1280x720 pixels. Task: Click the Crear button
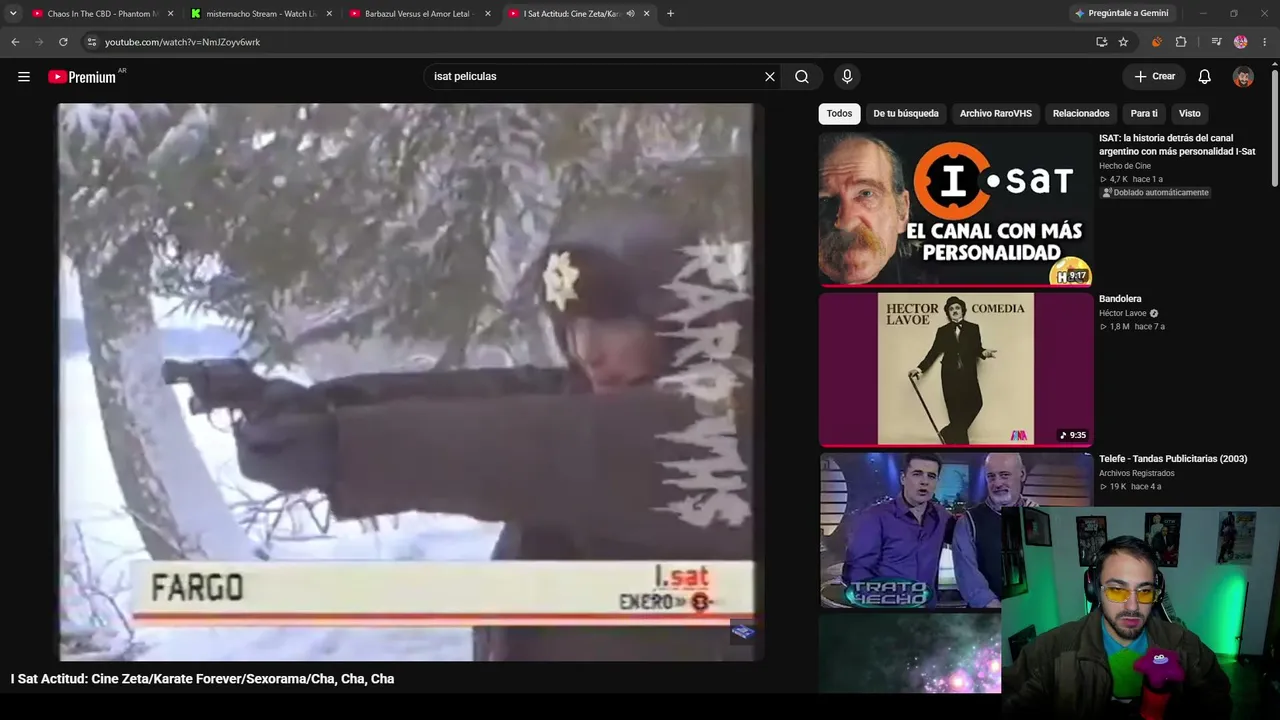[x=1154, y=76]
